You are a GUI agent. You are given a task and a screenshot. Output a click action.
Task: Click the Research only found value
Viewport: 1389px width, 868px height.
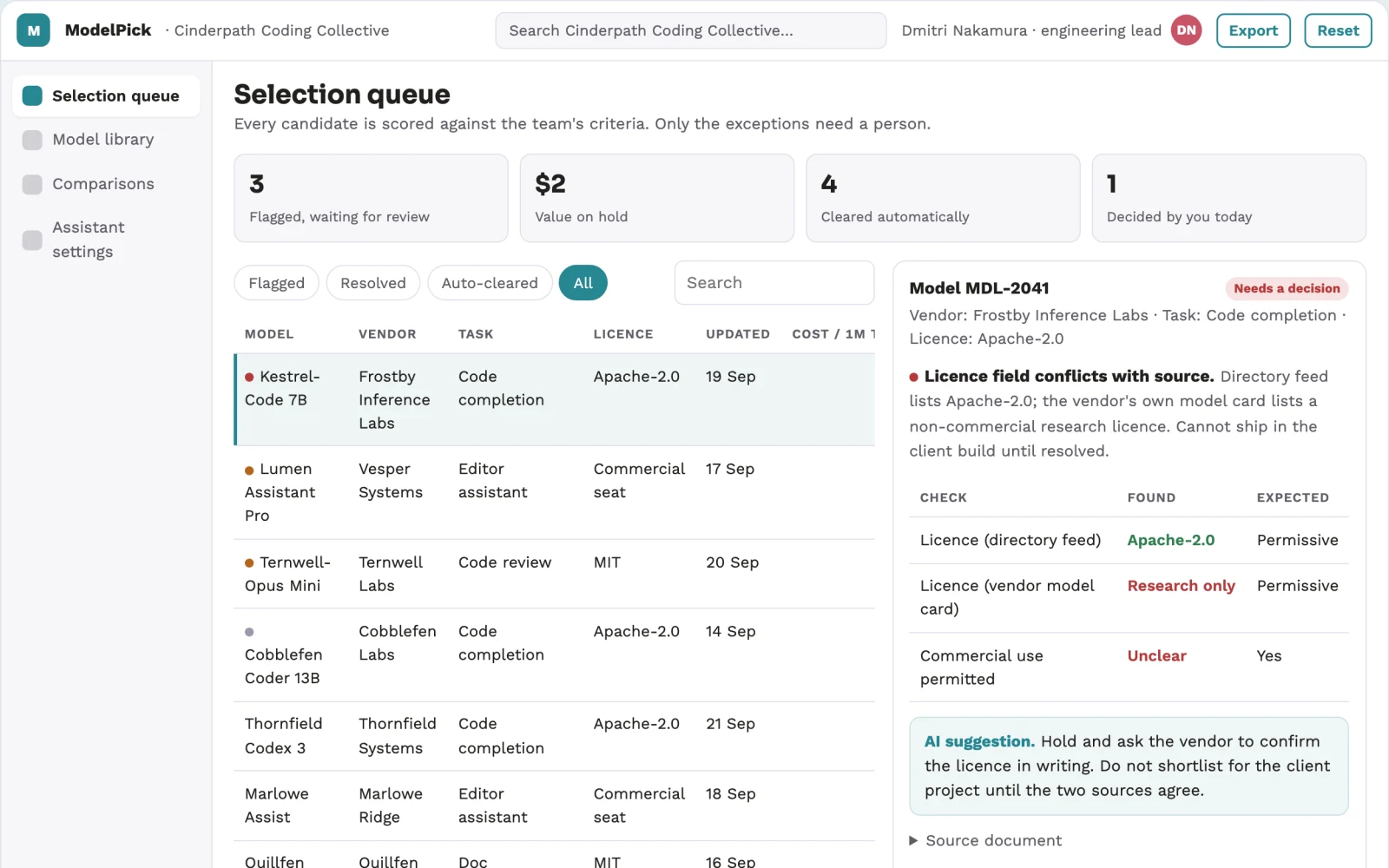tap(1181, 586)
